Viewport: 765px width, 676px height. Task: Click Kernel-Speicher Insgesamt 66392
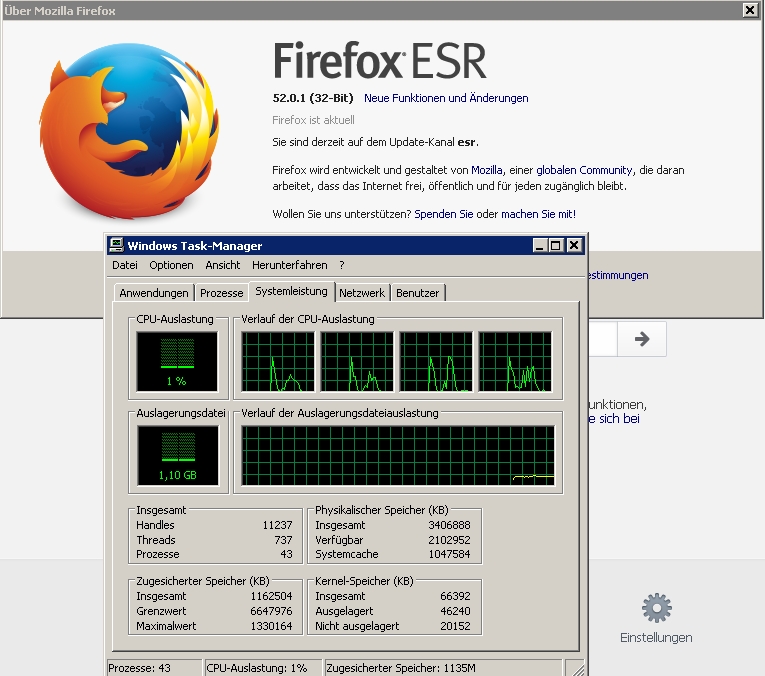pyautogui.click(x=455, y=596)
